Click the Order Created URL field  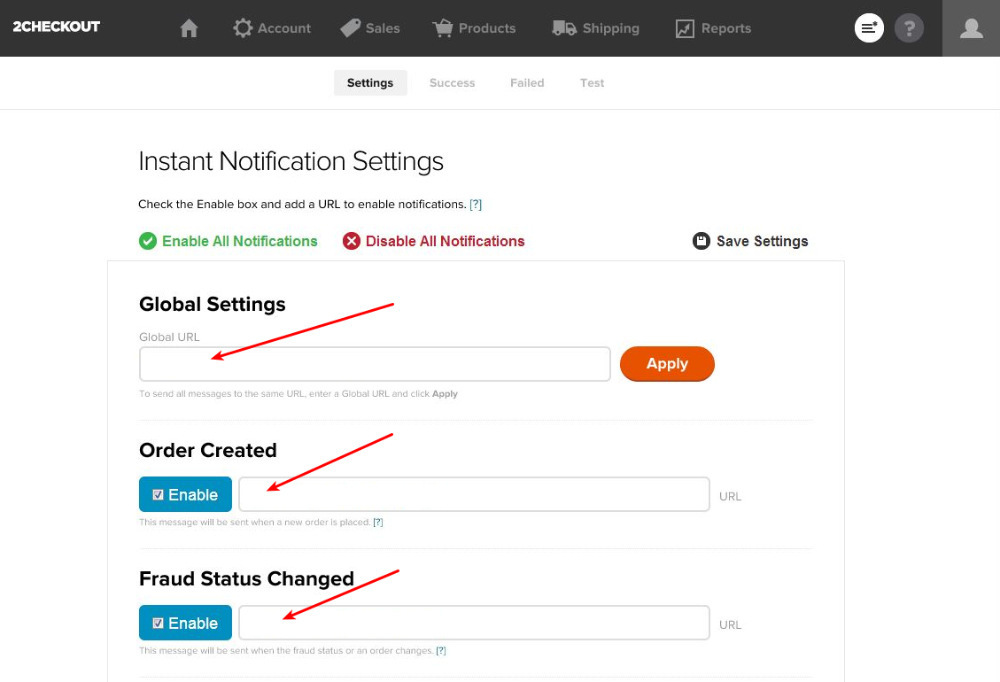[474, 495]
